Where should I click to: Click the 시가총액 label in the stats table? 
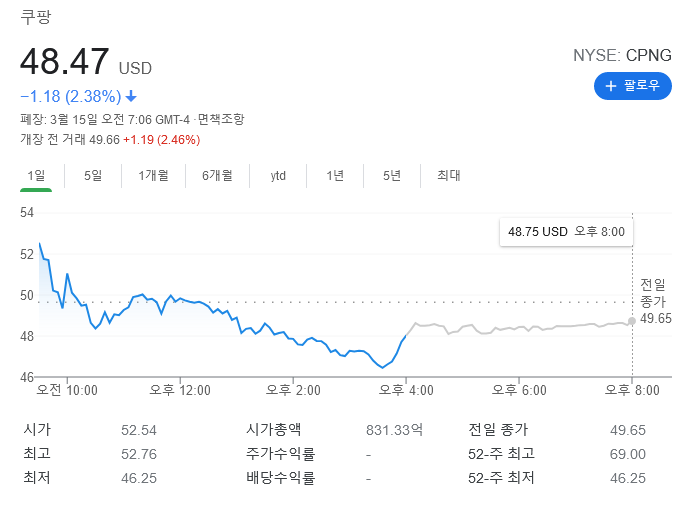point(275,429)
